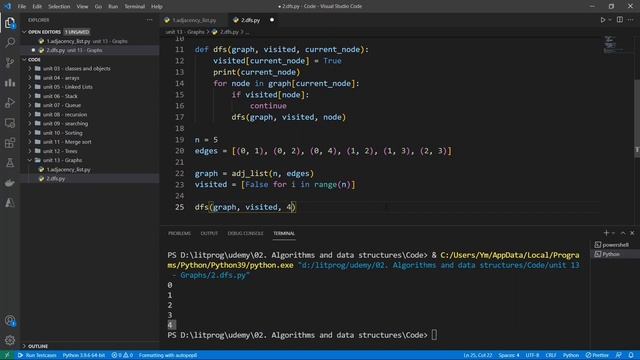This screenshot has width=640, height=360.
Task: Click the feedback icon in status bar
Action: coord(619,355)
